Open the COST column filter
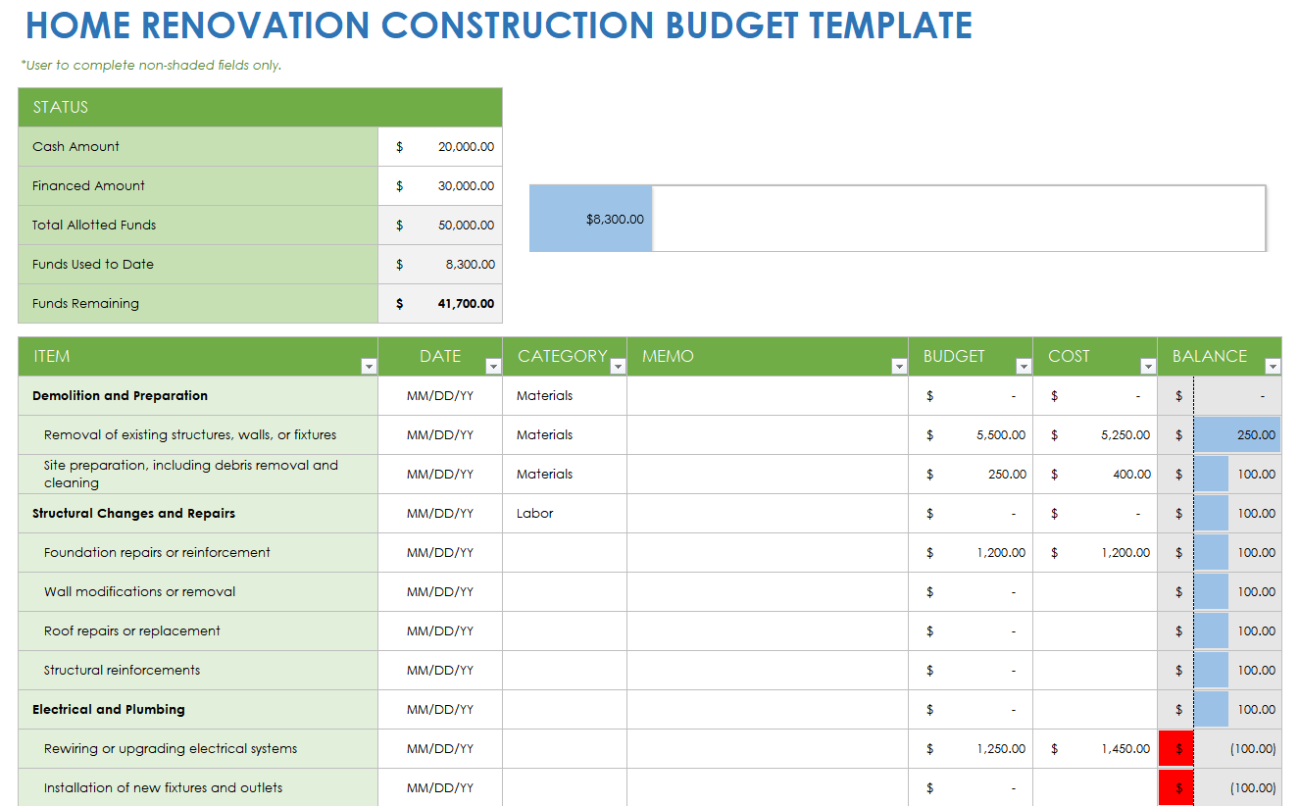 click(1147, 366)
